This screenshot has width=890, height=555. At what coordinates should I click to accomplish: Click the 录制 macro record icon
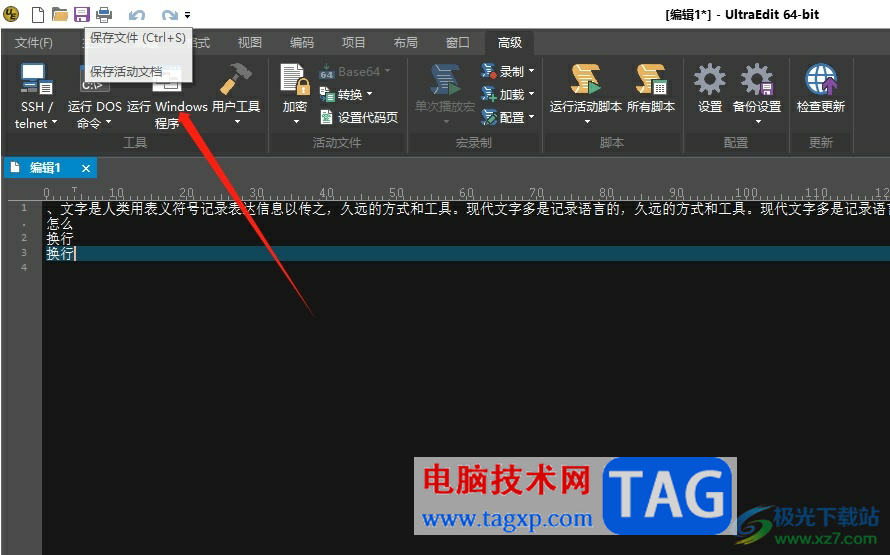click(489, 71)
